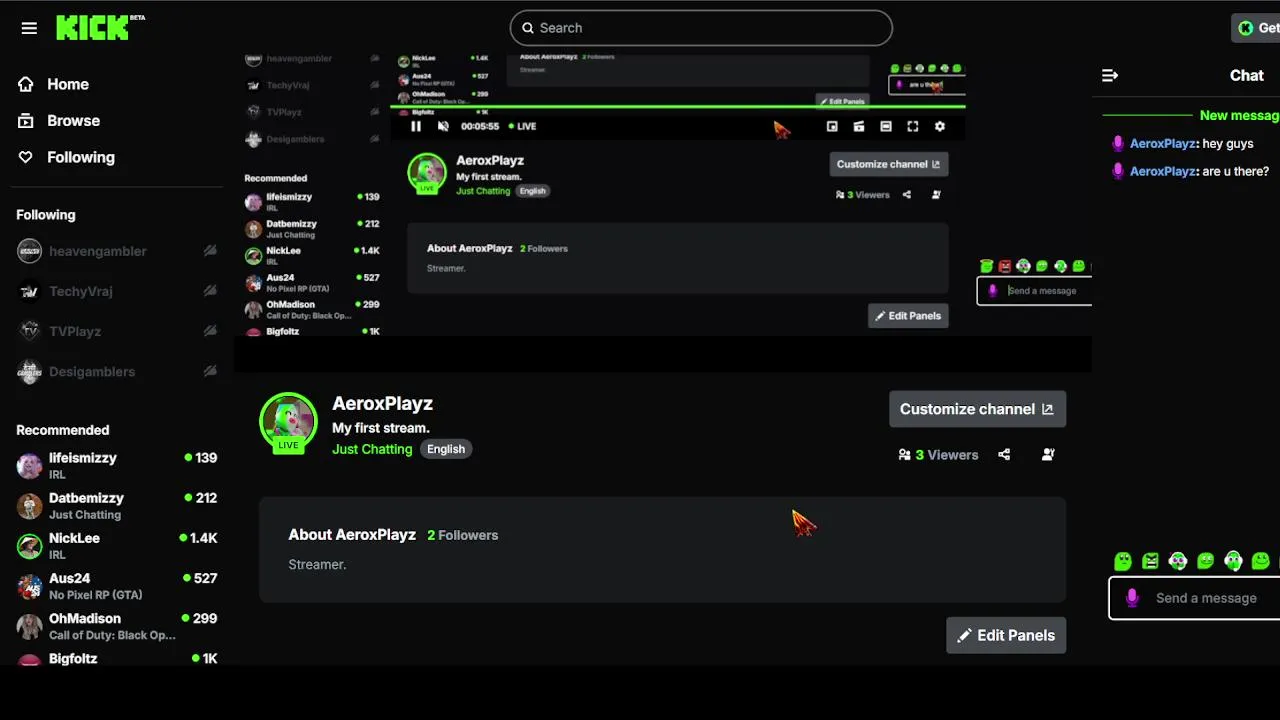The width and height of the screenshot is (1280, 720).
Task: Click the offline icon beside TechyVraj
Action: pos(210,291)
